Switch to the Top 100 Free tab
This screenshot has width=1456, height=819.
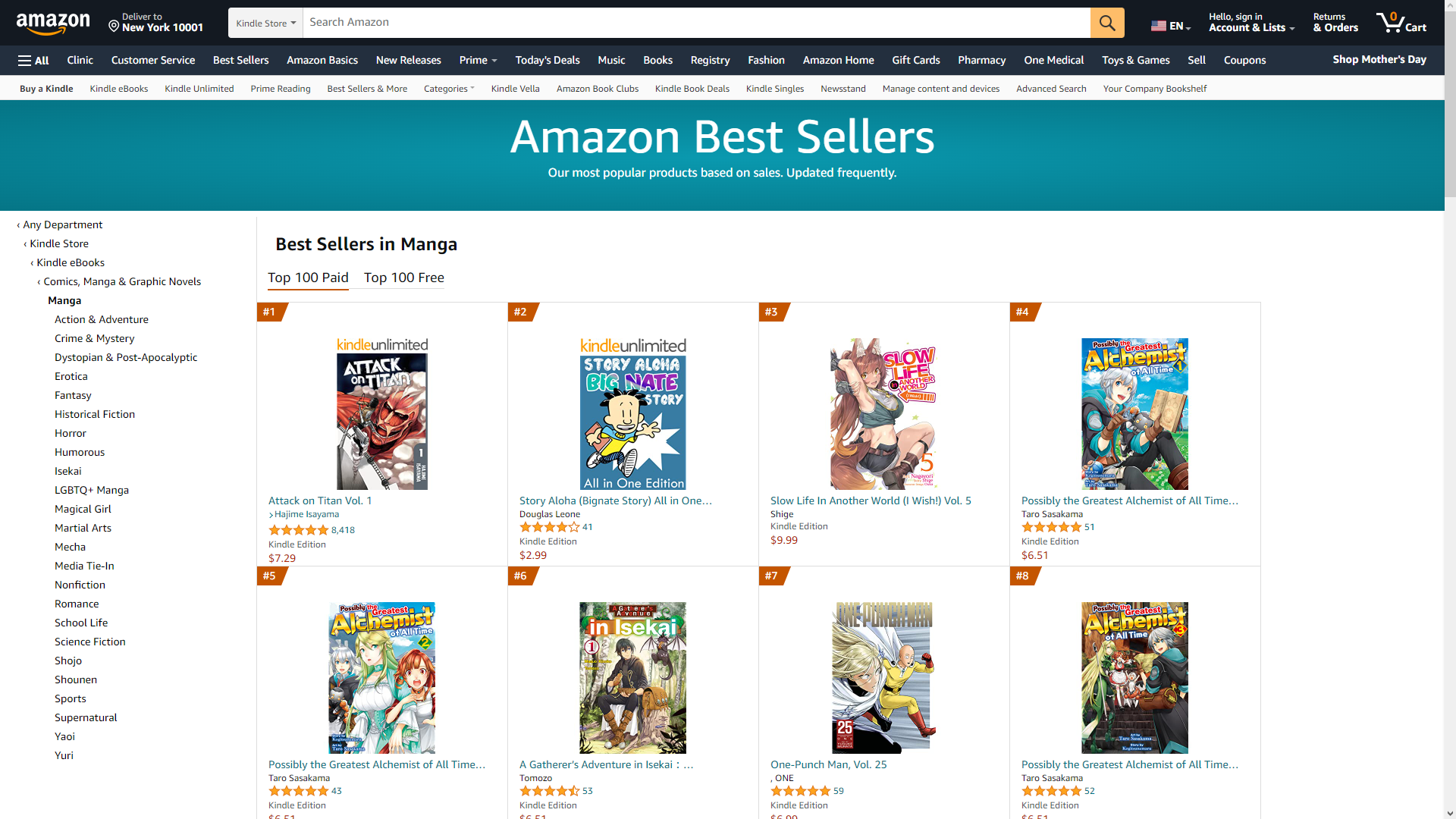coord(404,278)
